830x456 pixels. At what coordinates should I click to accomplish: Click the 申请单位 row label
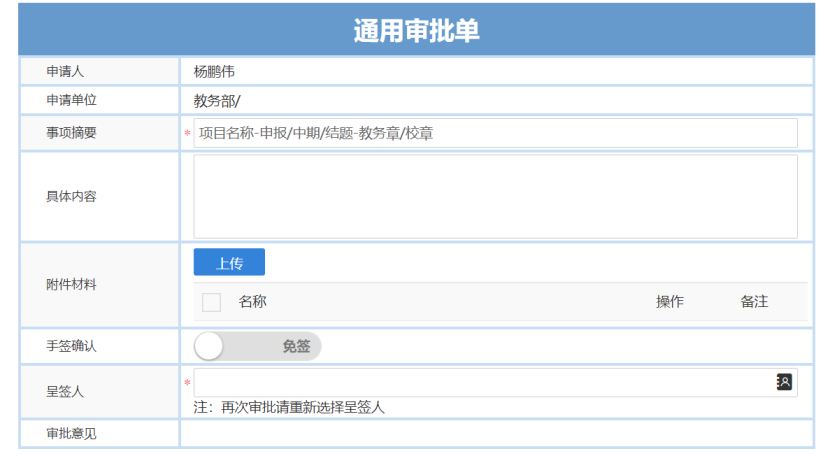(71, 101)
